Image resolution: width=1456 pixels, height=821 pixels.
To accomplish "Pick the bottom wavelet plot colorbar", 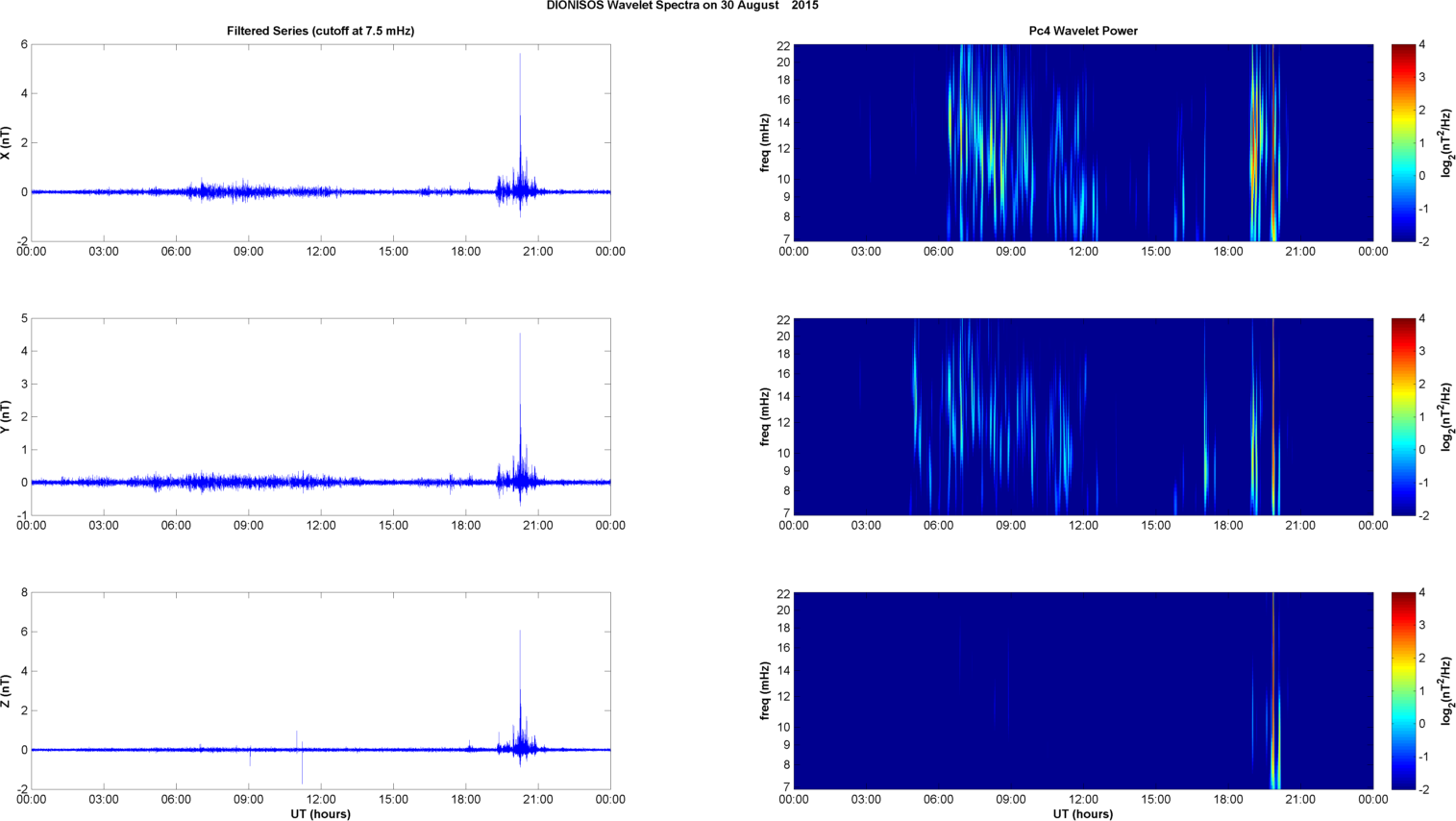I will [1403, 691].
